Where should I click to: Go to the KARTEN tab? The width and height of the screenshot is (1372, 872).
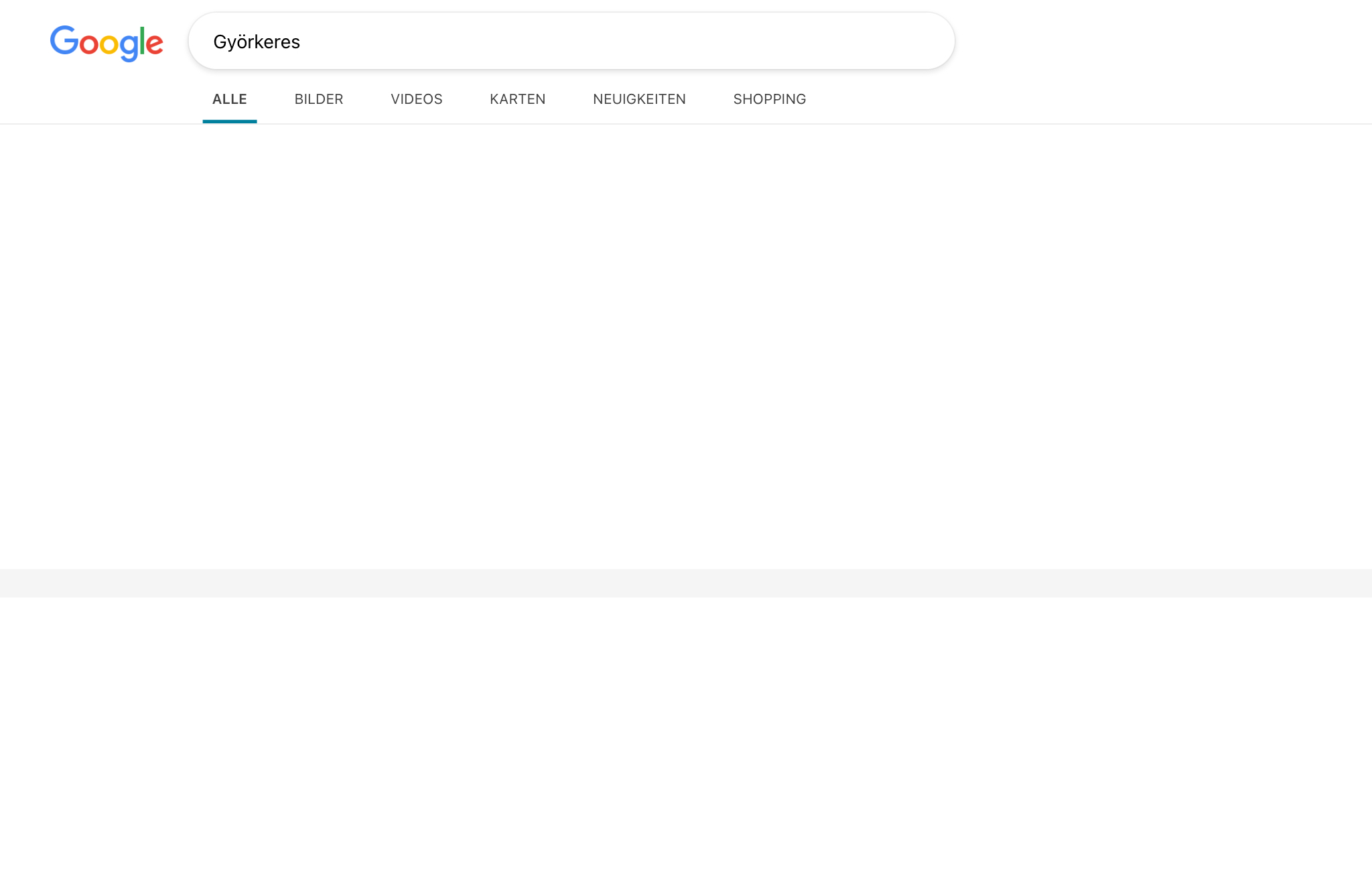coord(518,99)
